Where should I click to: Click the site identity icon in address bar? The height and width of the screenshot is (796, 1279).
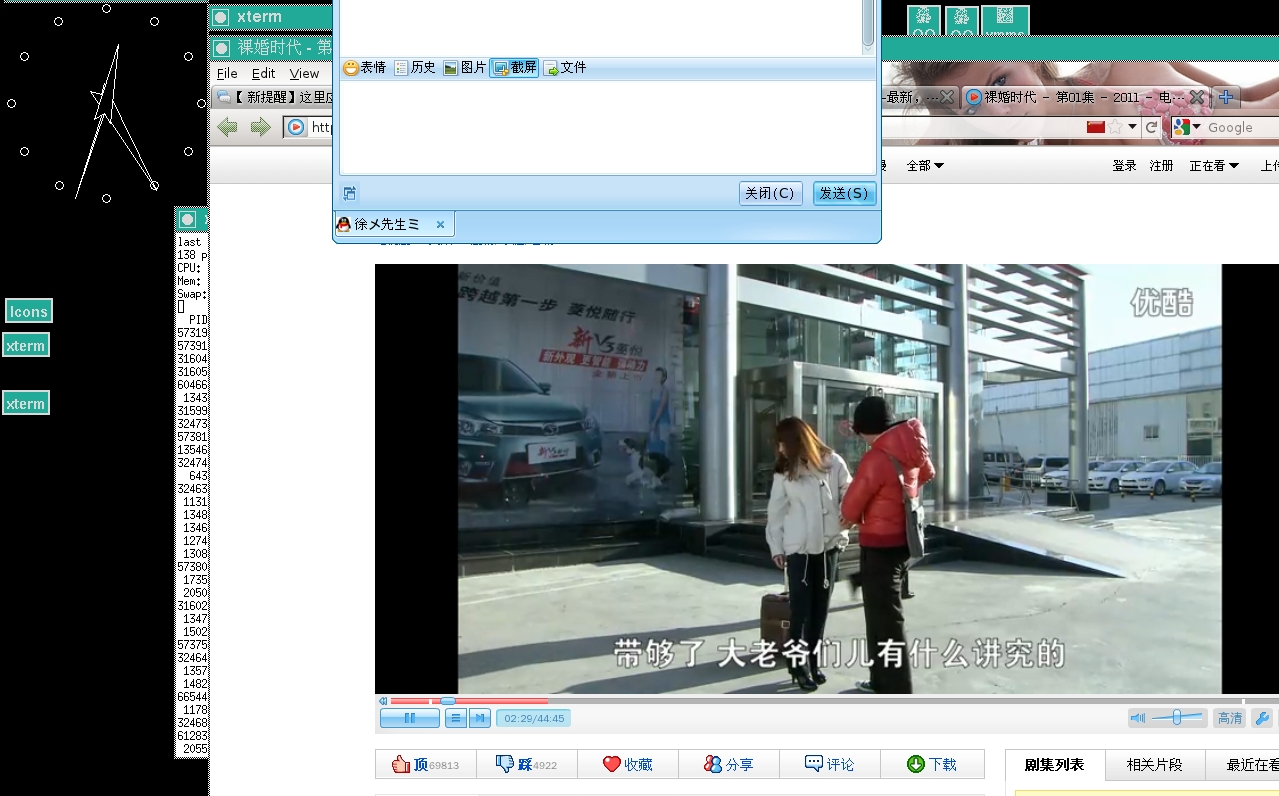click(x=296, y=127)
